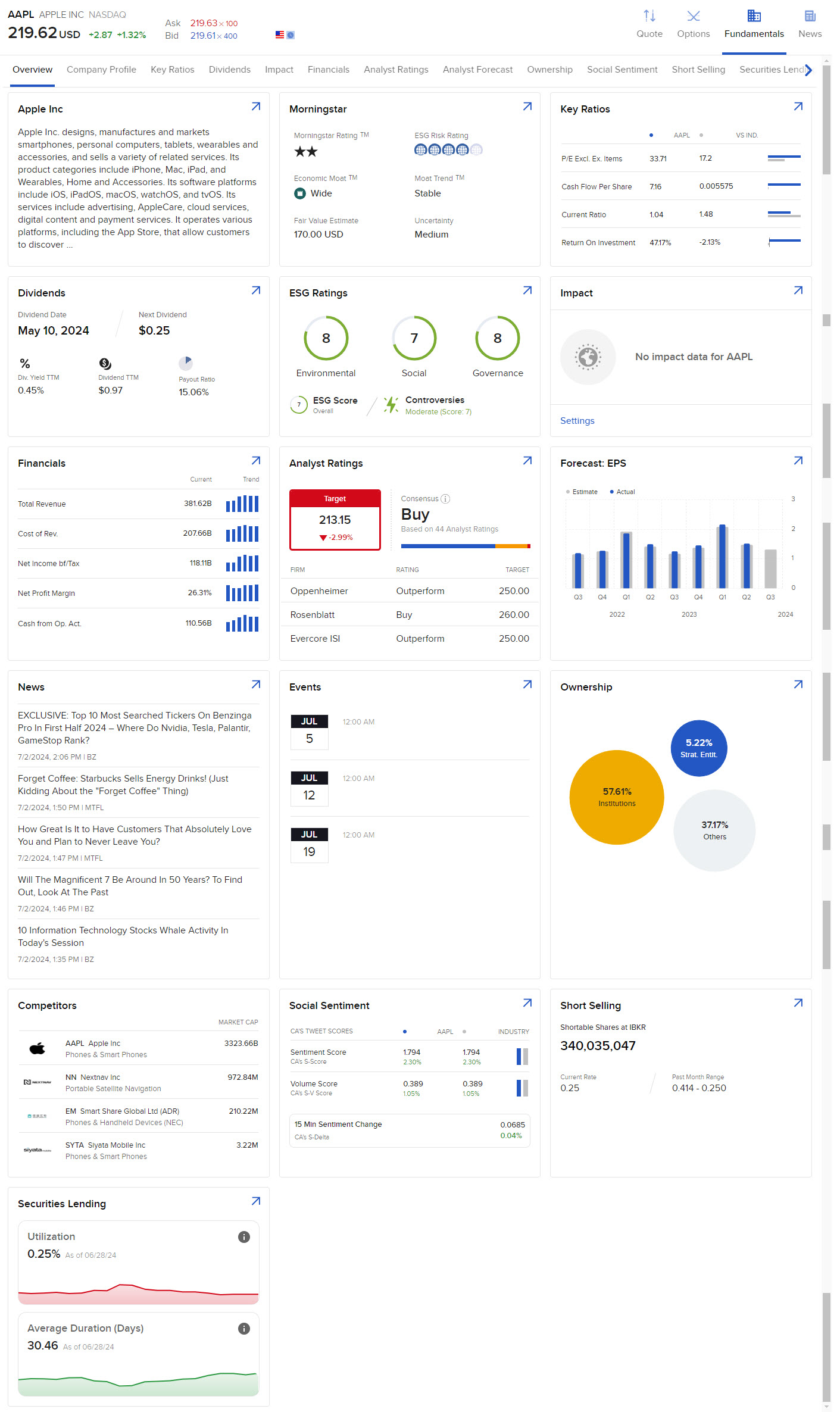Screen dimensions: 840x1412
Task: Click the US flag exchange icon
Action: 280,35
